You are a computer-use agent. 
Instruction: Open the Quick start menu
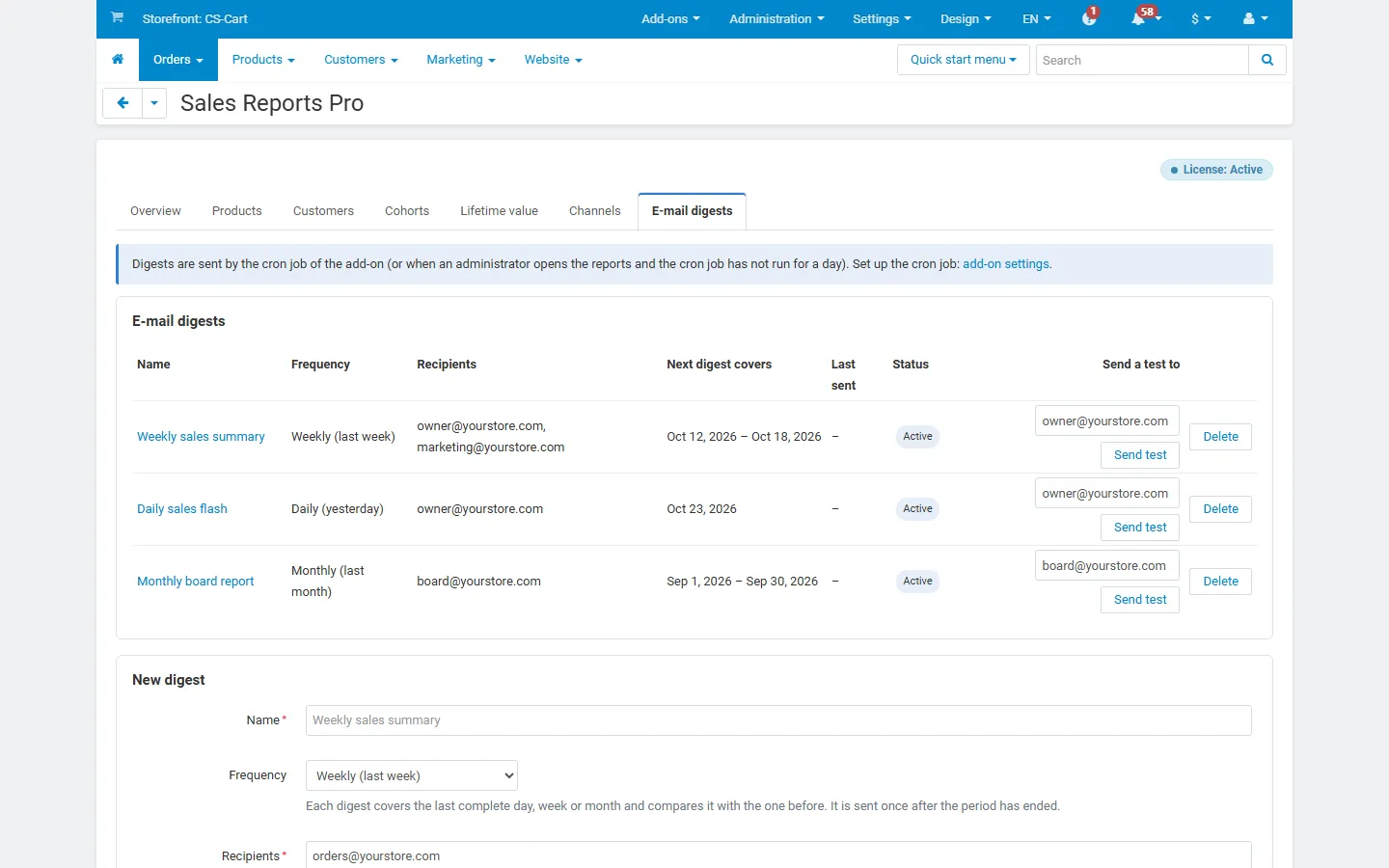[x=964, y=60]
